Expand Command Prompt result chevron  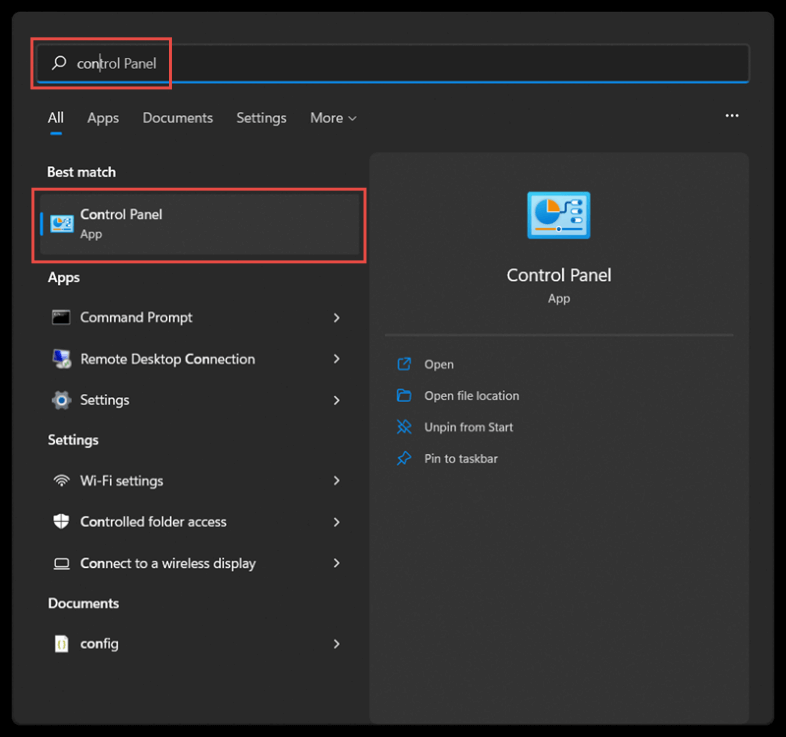coord(337,318)
